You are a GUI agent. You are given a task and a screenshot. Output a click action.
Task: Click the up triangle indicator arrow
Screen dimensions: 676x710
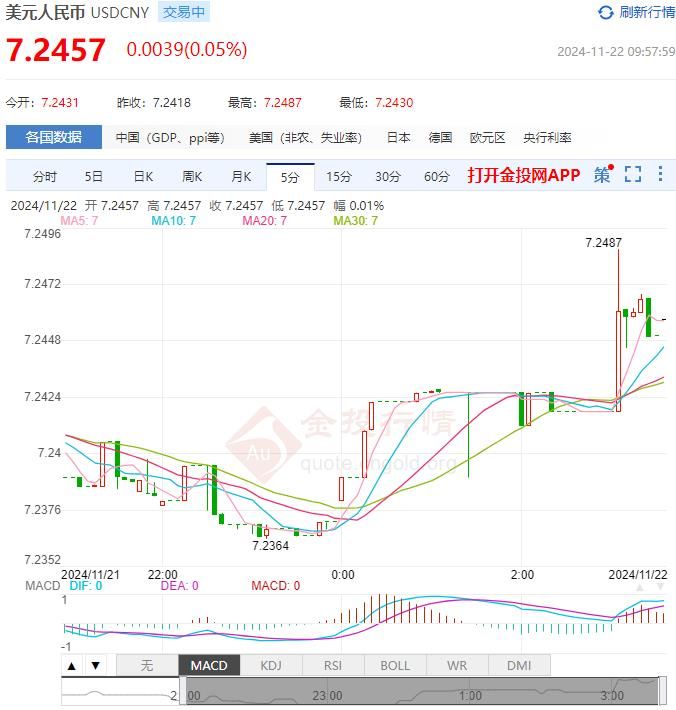73,666
